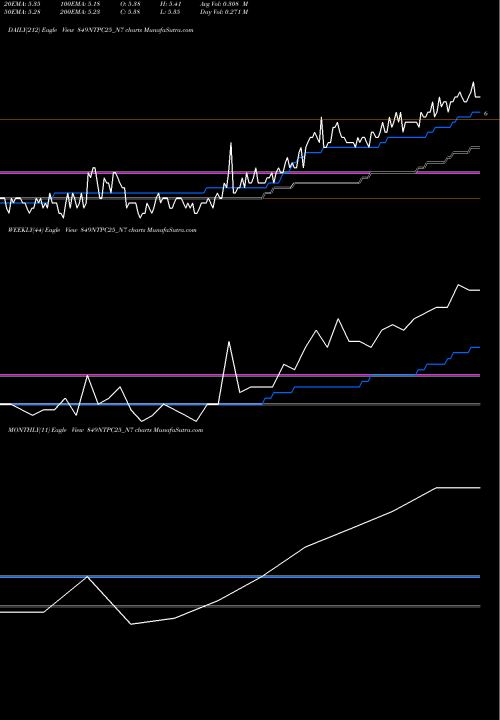This screenshot has height=720, width=500.
Task: Click the open price 'O:' value
Action: pyautogui.click(x=130, y=4)
